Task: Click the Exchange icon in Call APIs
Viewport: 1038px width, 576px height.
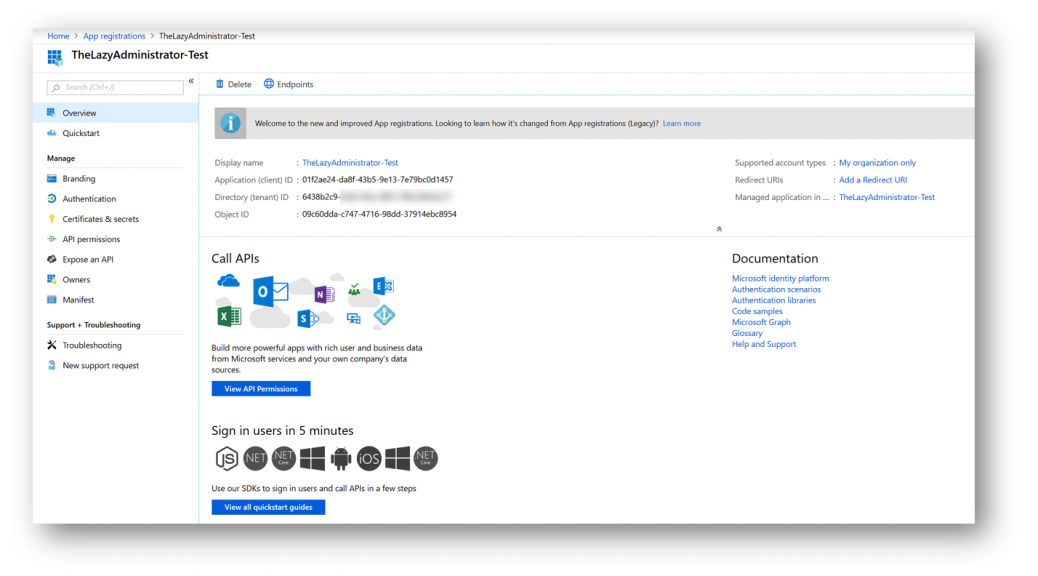Action: [x=383, y=286]
